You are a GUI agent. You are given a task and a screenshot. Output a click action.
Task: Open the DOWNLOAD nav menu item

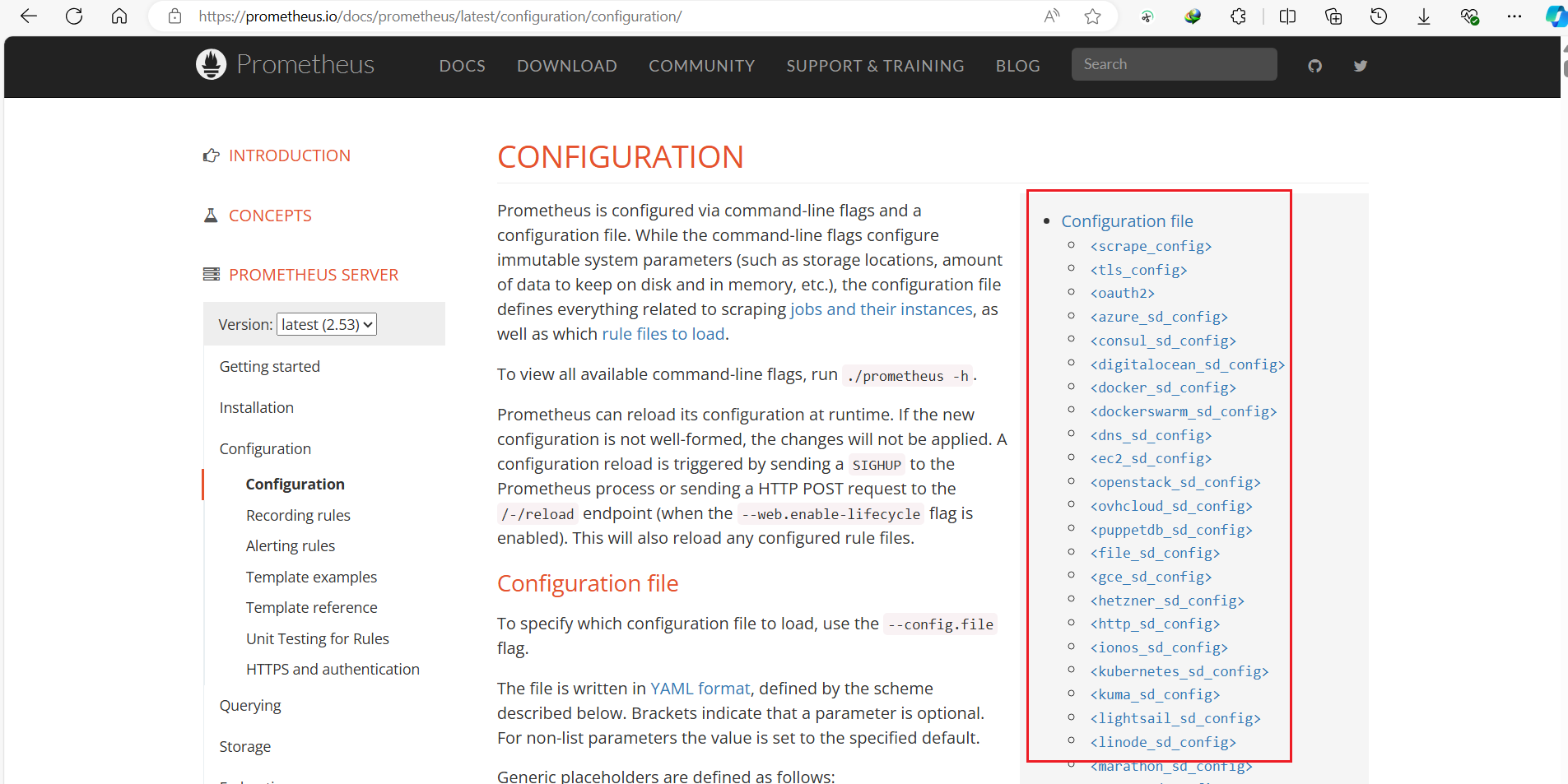pos(567,66)
